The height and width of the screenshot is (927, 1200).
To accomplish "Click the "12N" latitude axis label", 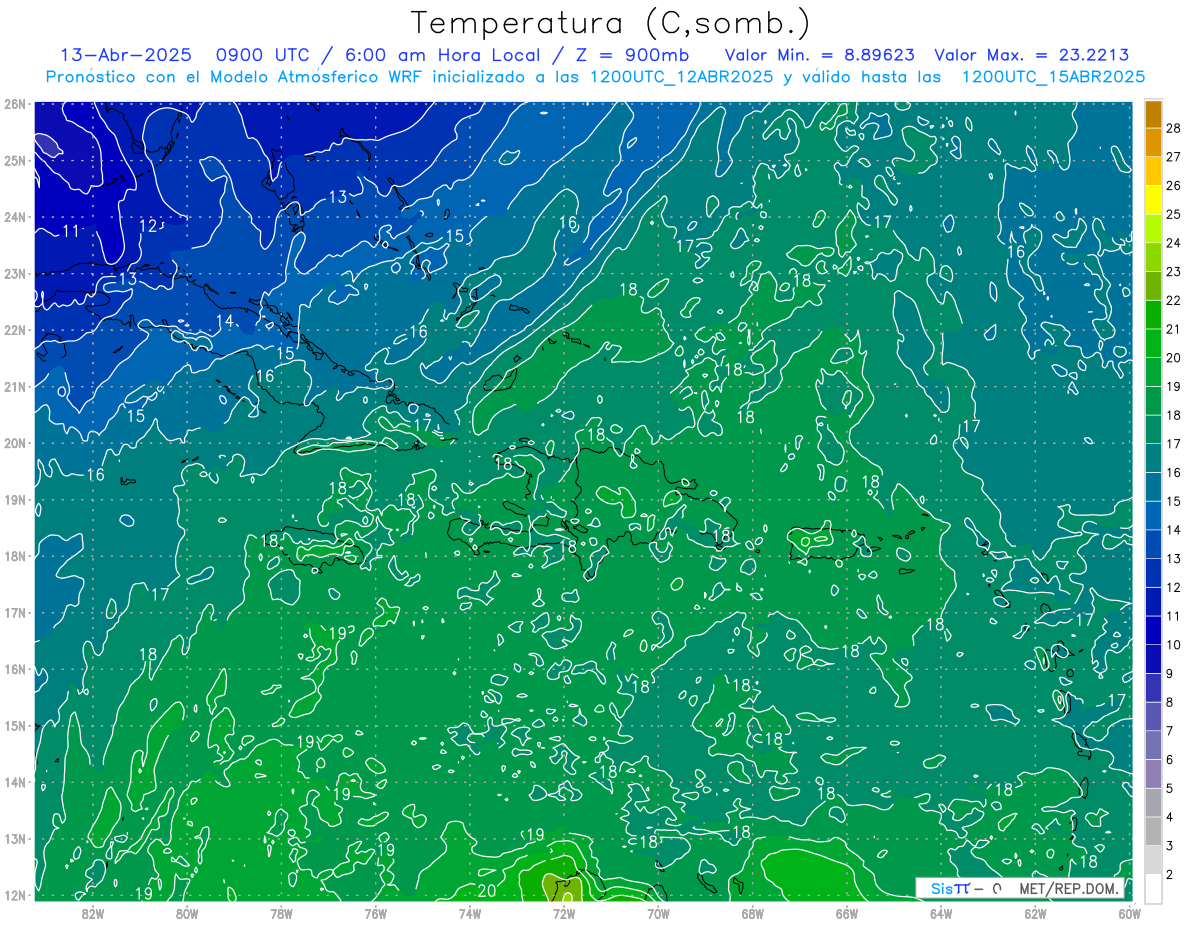I will (15, 895).
